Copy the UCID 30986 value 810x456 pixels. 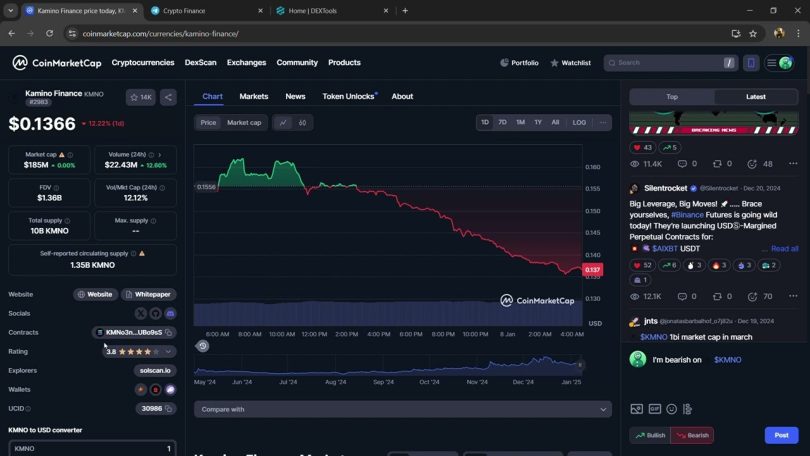tap(168, 408)
